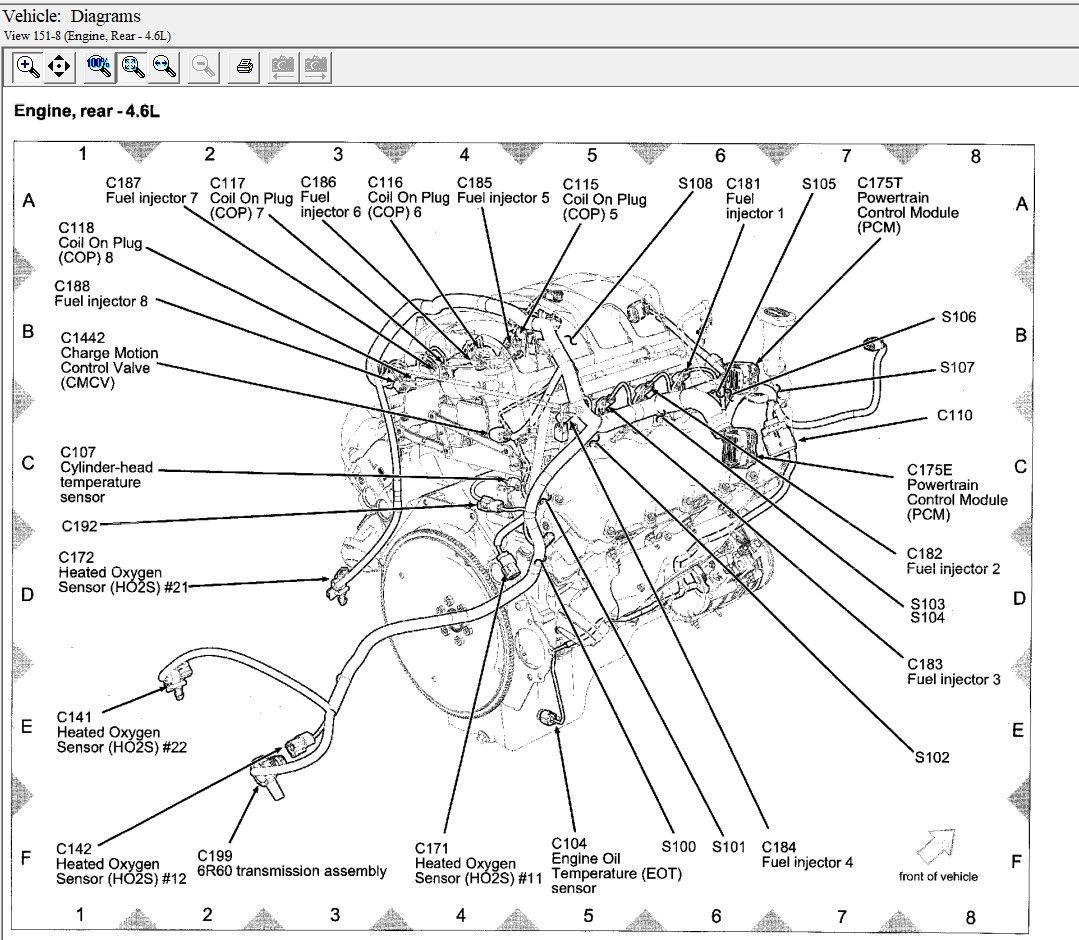Click the fit-to-width zoom icon

click(x=164, y=67)
